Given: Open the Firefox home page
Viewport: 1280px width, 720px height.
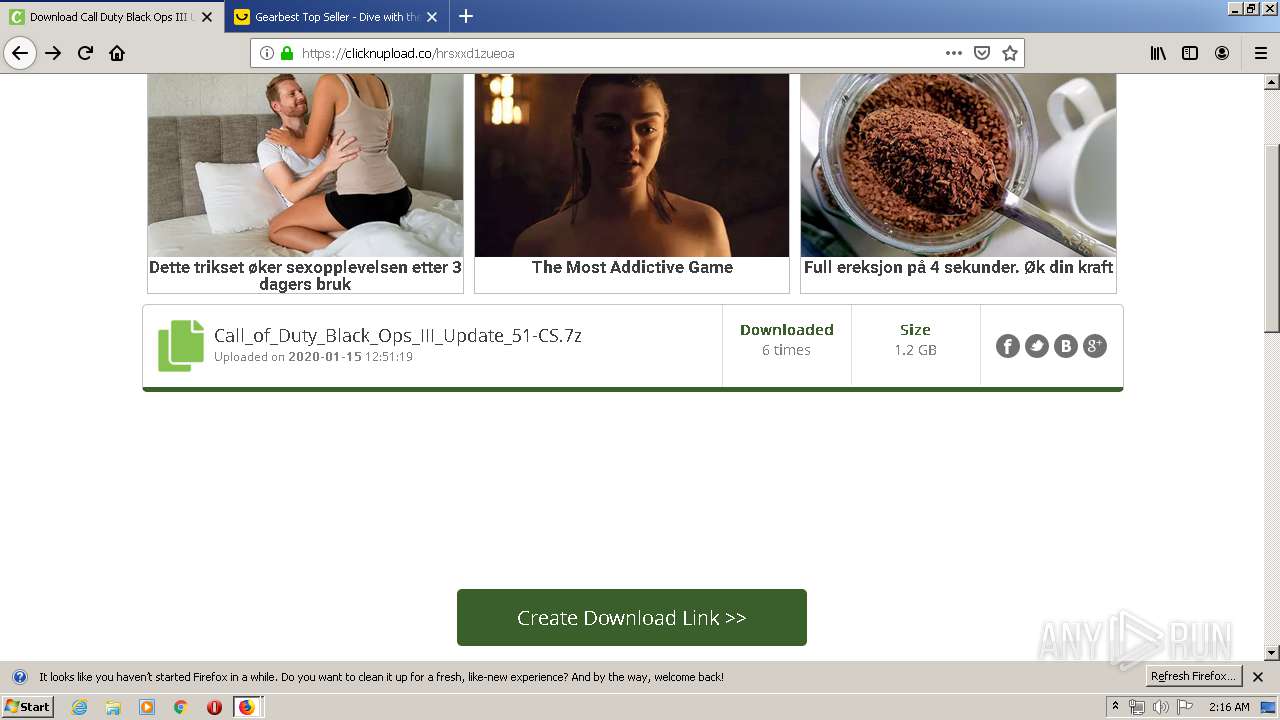Looking at the screenshot, I should pyautogui.click(x=117, y=53).
